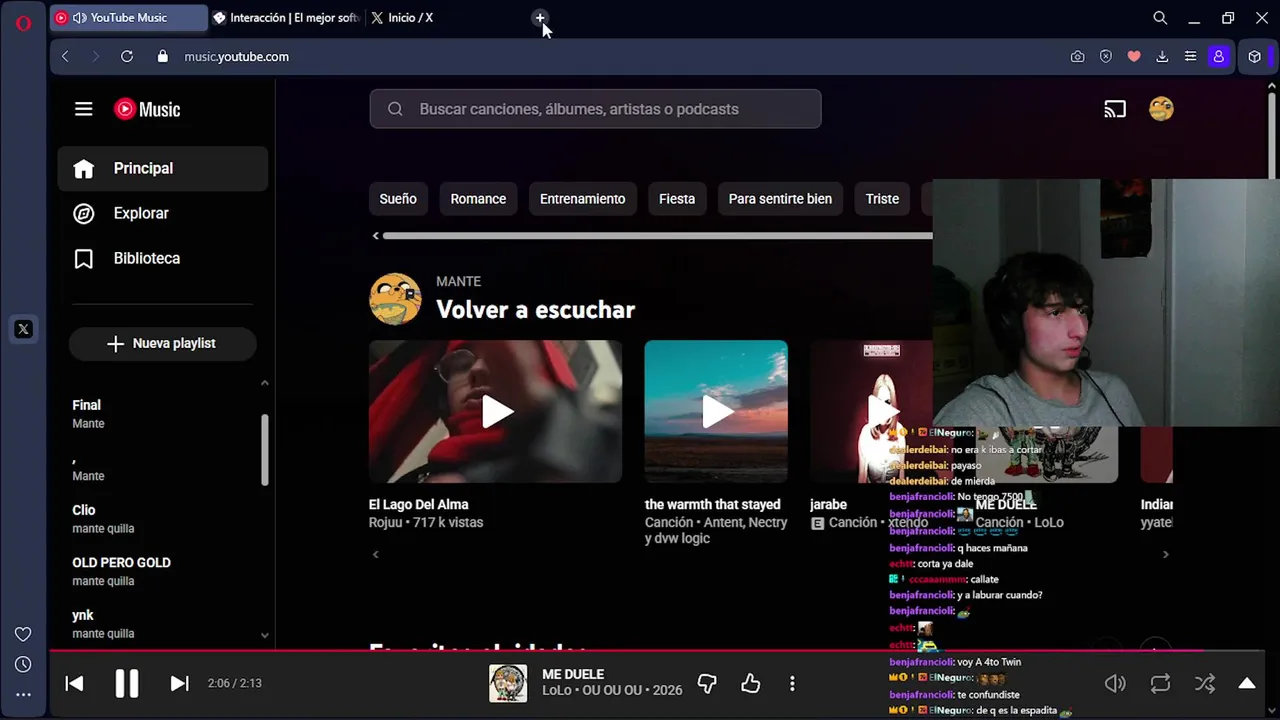Viewport: 1280px width, 720px height.
Task: Create a Nueva playlist
Action: (x=163, y=343)
